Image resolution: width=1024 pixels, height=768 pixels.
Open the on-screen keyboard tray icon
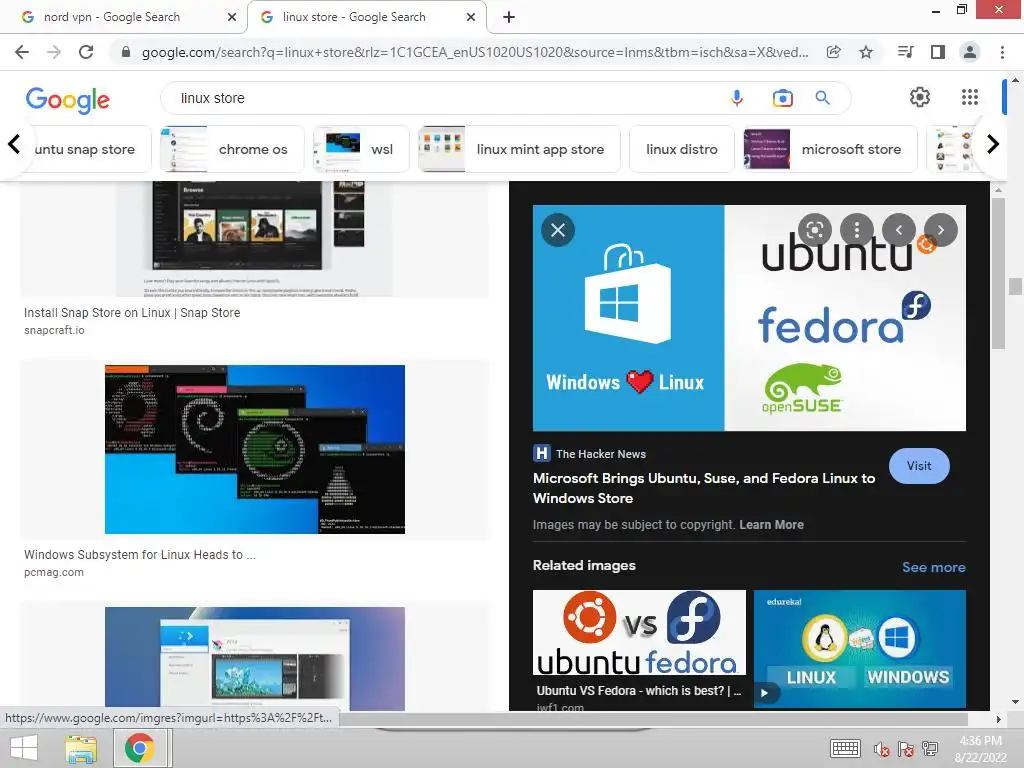tap(845, 748)
